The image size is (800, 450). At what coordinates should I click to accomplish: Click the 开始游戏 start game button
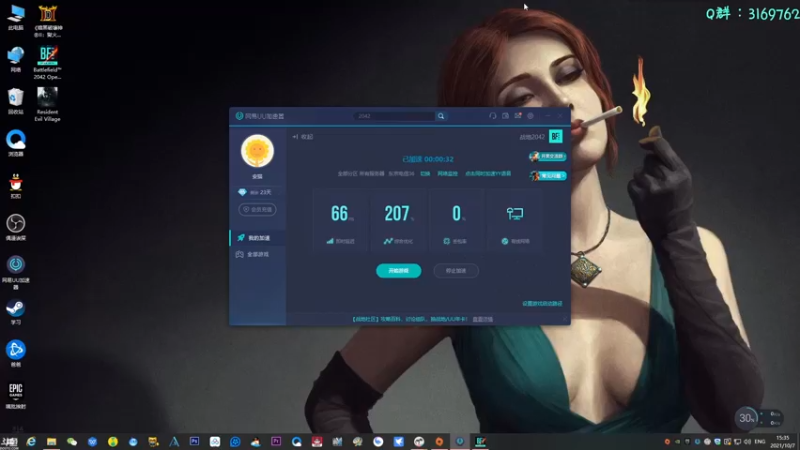[x=398, y=271]
